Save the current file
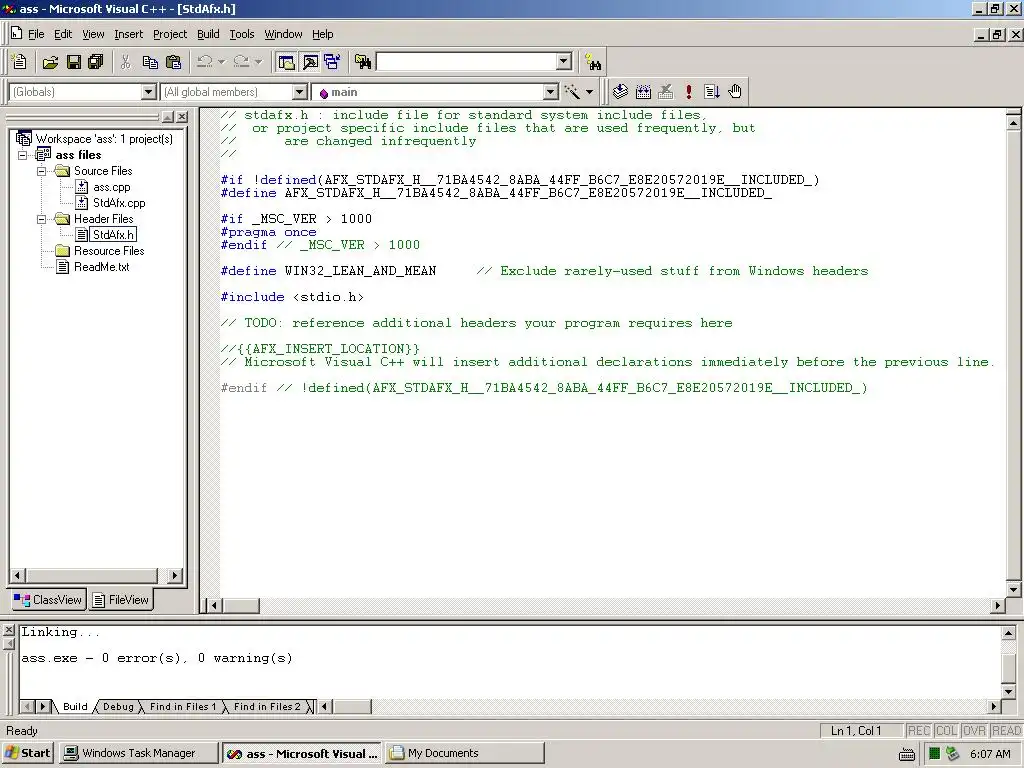The height and width of the screenshot is (768, 1024). (x=74, y=62)
